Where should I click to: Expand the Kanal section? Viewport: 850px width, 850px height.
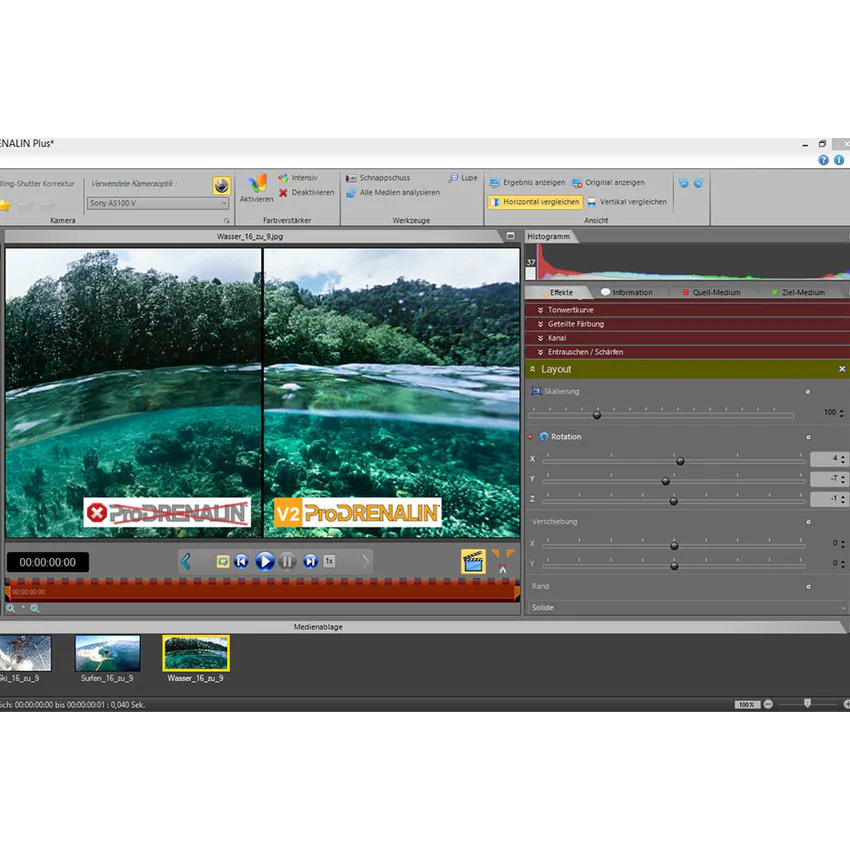pos(687,338)
